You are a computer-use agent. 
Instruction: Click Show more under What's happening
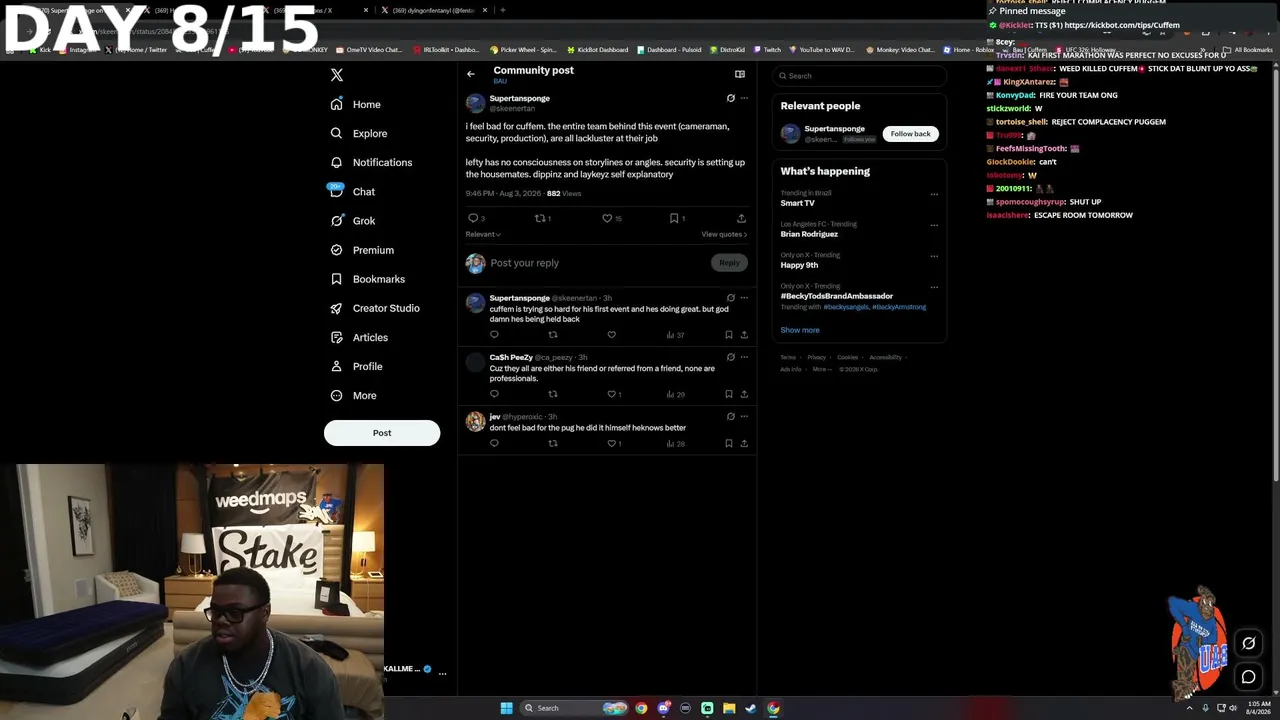[800, 330]
